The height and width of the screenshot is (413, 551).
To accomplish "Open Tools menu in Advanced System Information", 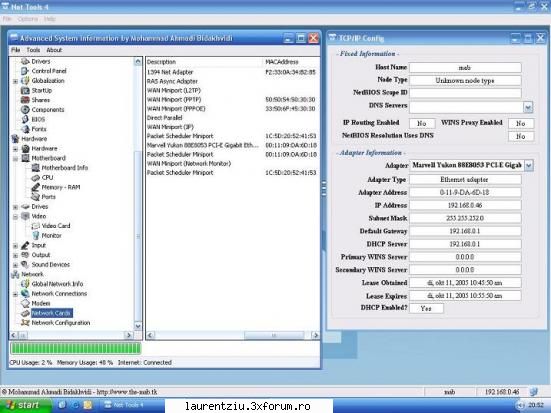I will (x=33, y=50).
